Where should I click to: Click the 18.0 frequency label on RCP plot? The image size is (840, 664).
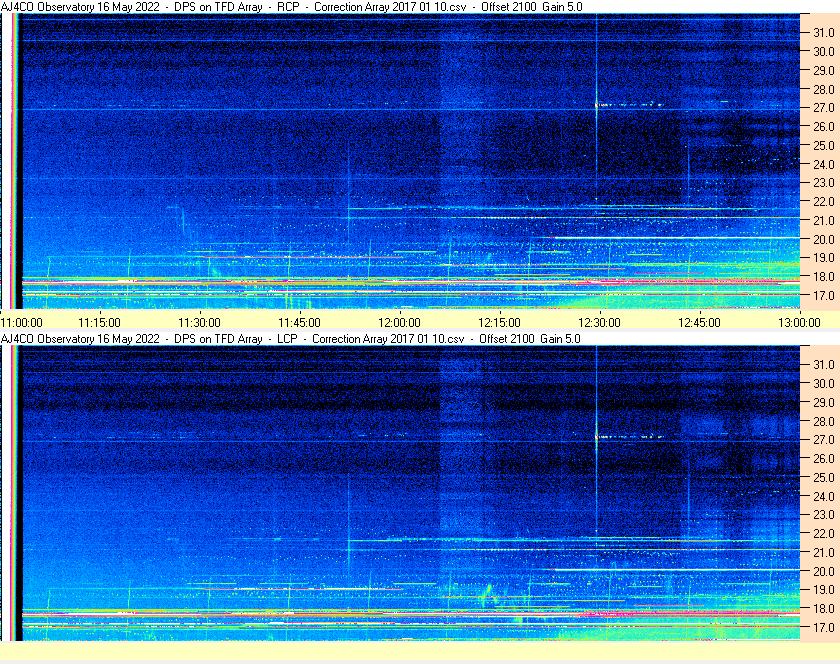tap(824, 277)
